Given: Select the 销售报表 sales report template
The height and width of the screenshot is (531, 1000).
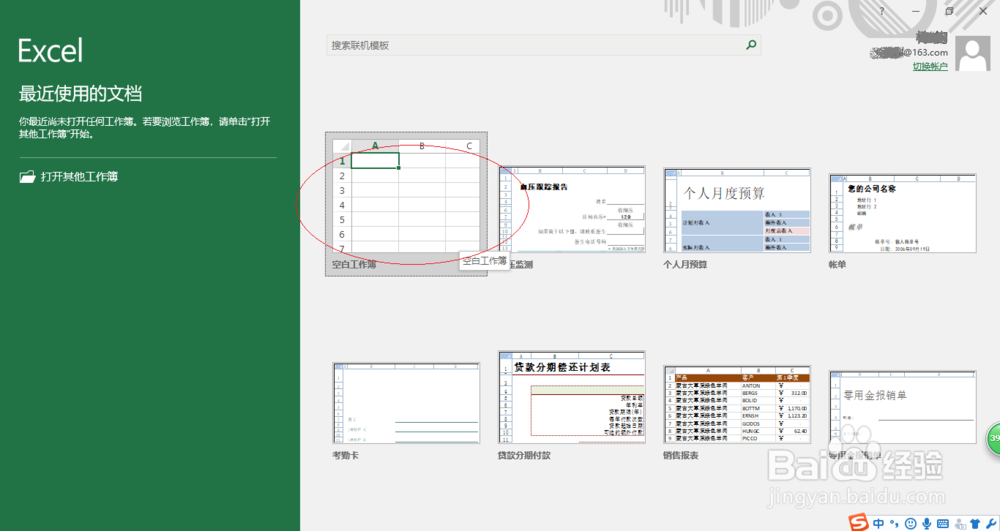Looking at the screenshot, I should (x=737, y=404).
